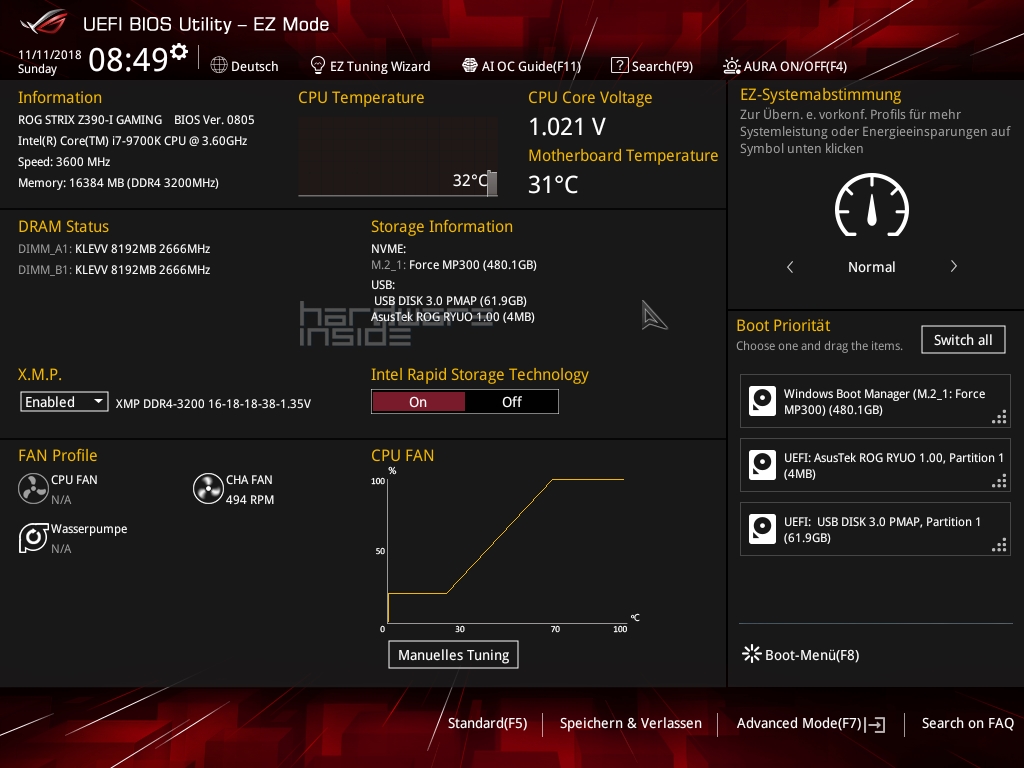Select next EZ tuning profile arrow

pyautogui.click(x=953, y=266)
